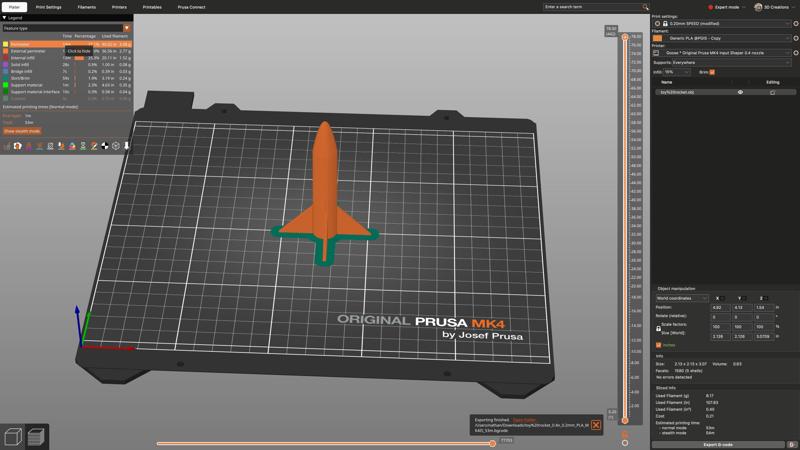Viewport: 800px width, 450px height.
Task: Toggle Color changes display icon
Action: 72,146
